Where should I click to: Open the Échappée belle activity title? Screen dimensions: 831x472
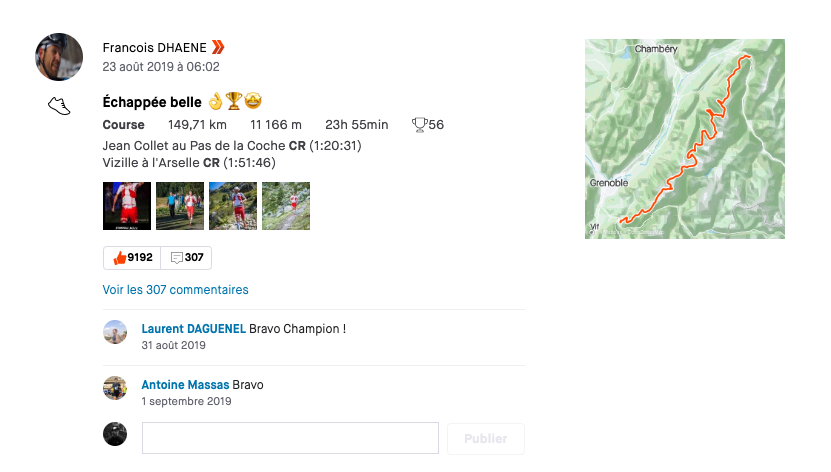[x=152, y=102]
